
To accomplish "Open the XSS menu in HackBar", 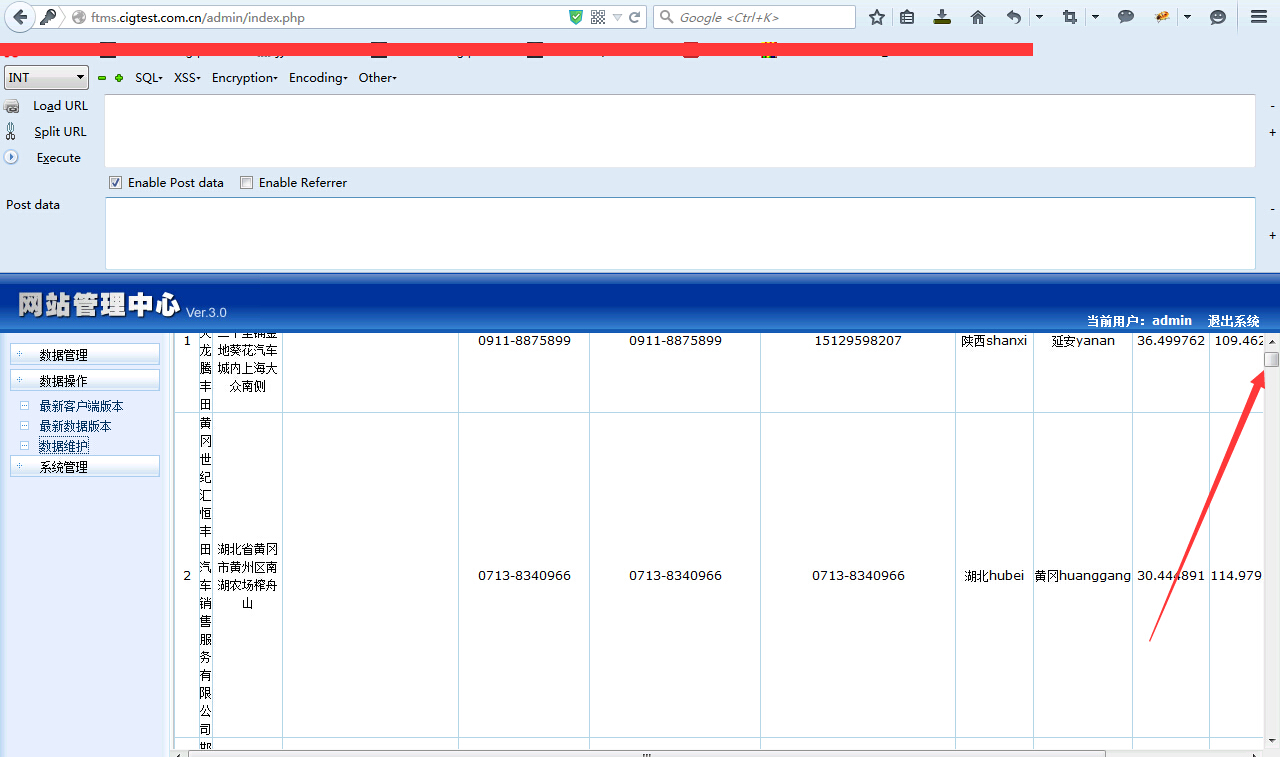I will coord(187,78).
